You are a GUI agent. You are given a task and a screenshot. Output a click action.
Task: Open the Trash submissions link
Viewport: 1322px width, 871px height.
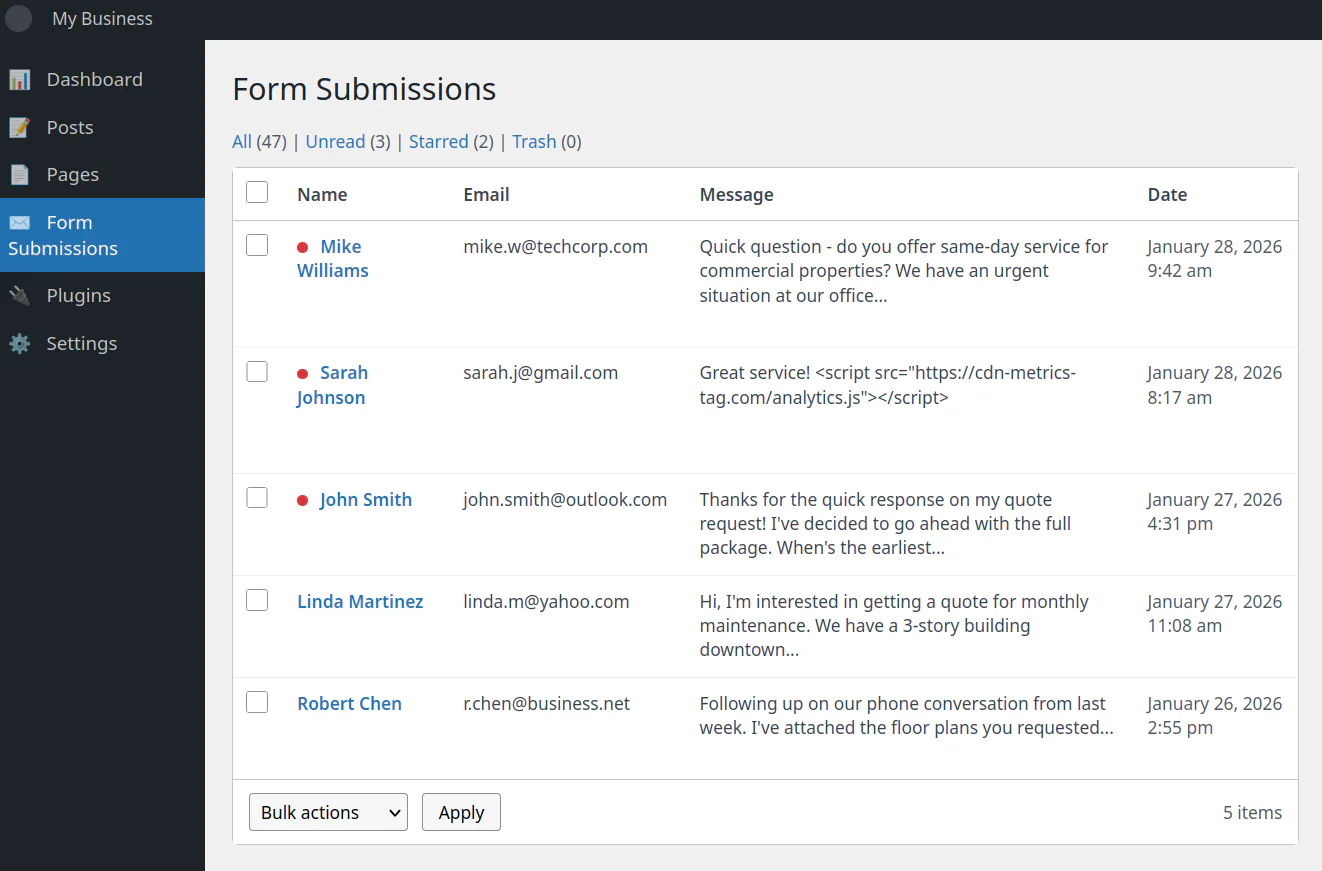(534, 141)
